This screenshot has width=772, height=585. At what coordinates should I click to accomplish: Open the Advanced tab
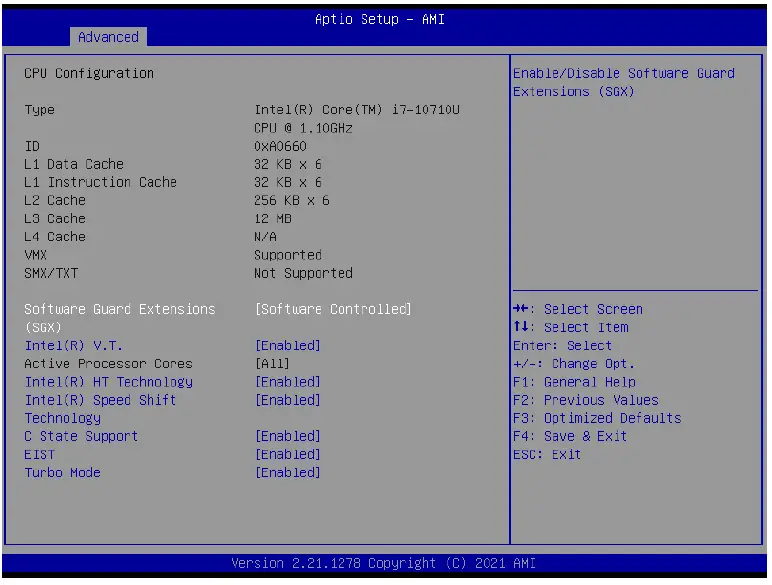108,37
